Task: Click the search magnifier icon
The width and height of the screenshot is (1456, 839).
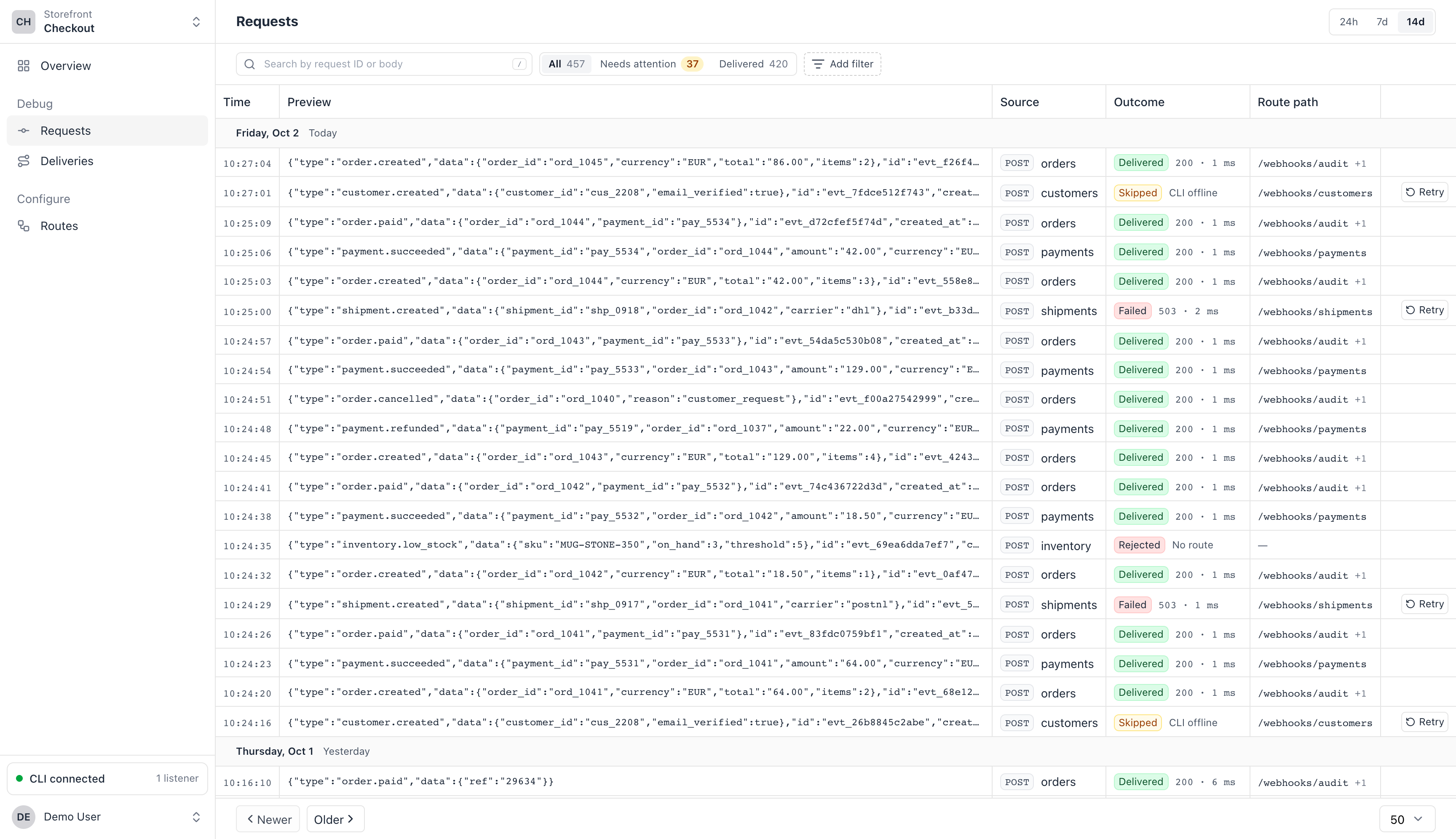Action: pyautogui.click(x=249, y=64)
